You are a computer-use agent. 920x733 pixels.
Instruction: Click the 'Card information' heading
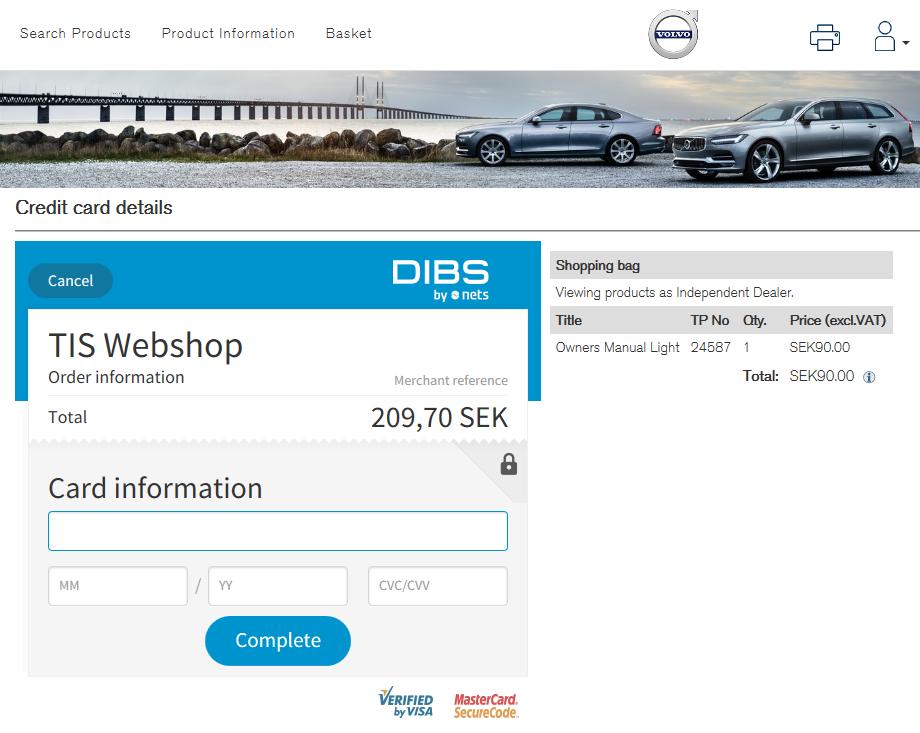pyautogui.click(x=155, y=488)
